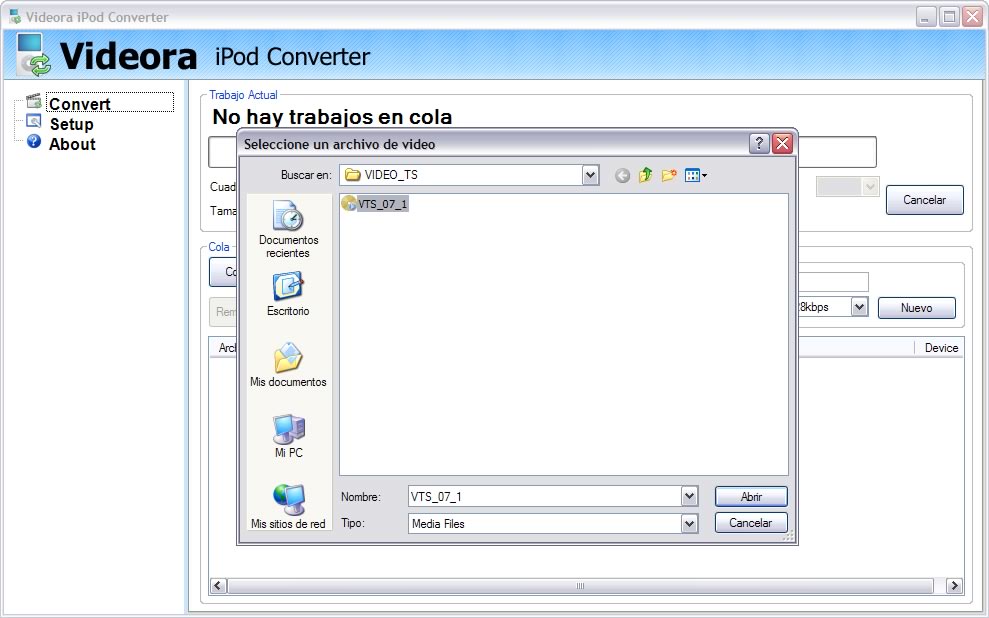Click the Convert clapperboard icon
This screenshot has height=618, width=989.
click(x=33, y=101)
